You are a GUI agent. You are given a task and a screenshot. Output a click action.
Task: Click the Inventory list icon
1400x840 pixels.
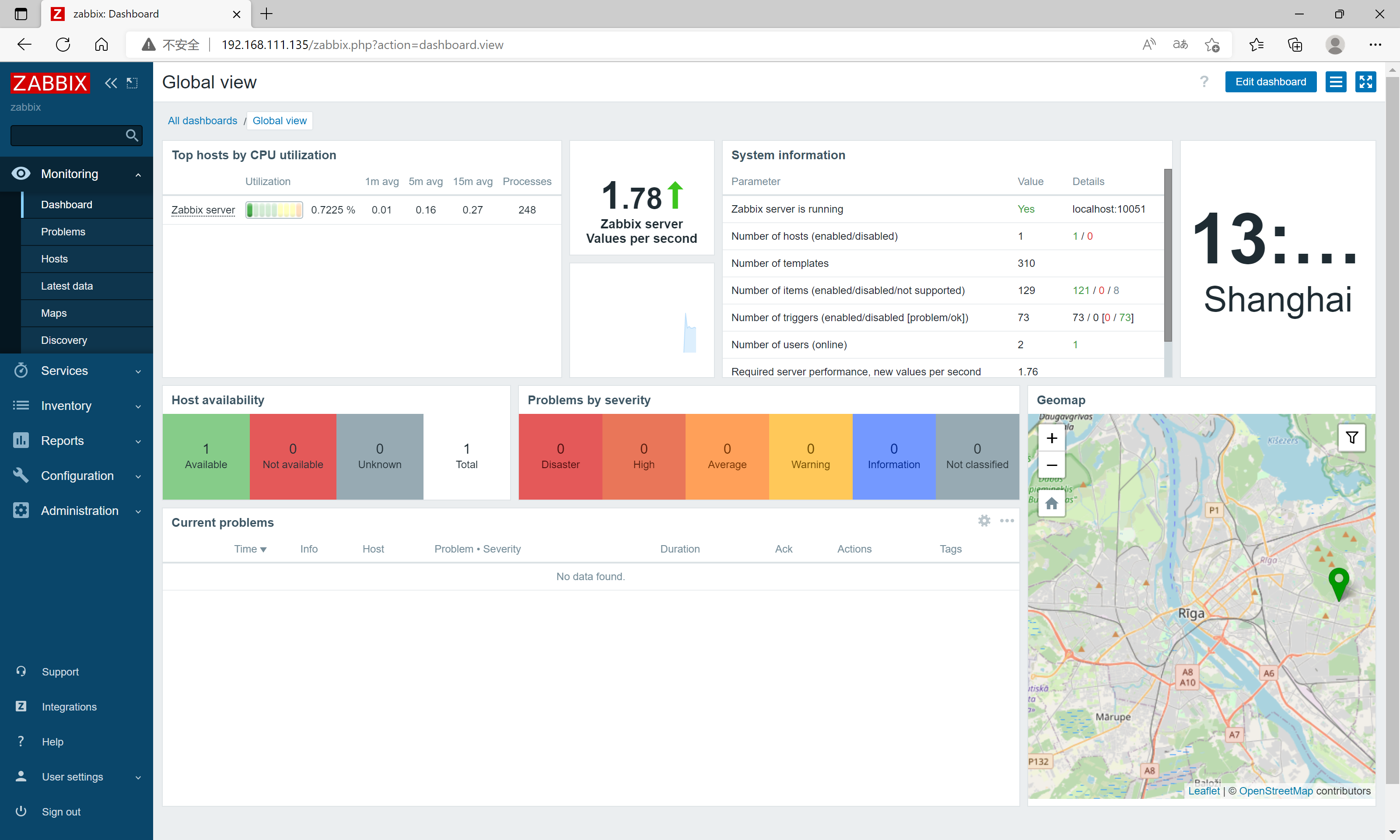[x=21, y=405]
